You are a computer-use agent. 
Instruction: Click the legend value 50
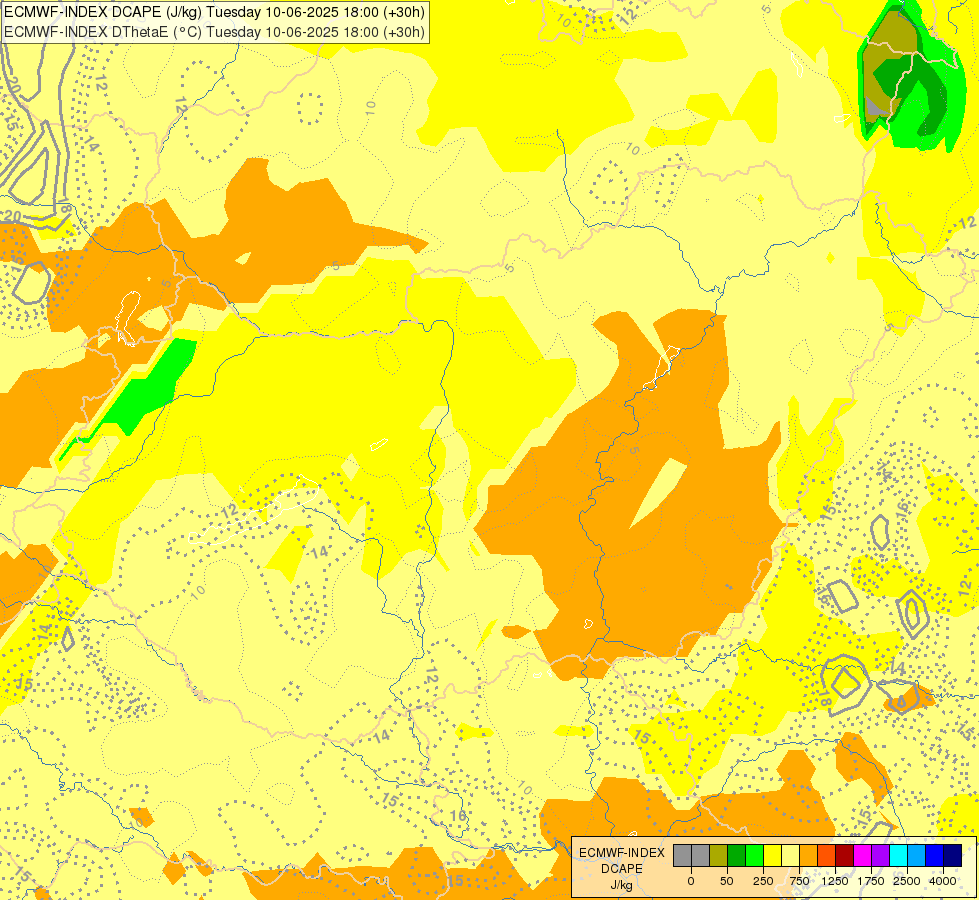[727, 881]
